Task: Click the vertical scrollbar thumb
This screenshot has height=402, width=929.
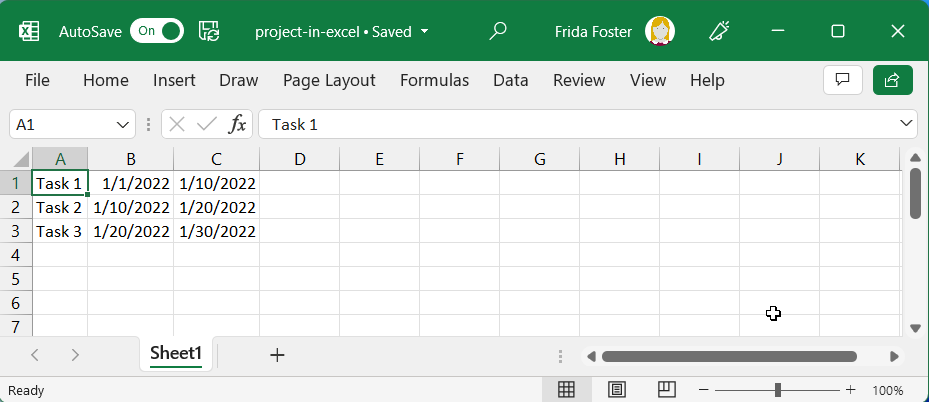Action: [915, 194]
